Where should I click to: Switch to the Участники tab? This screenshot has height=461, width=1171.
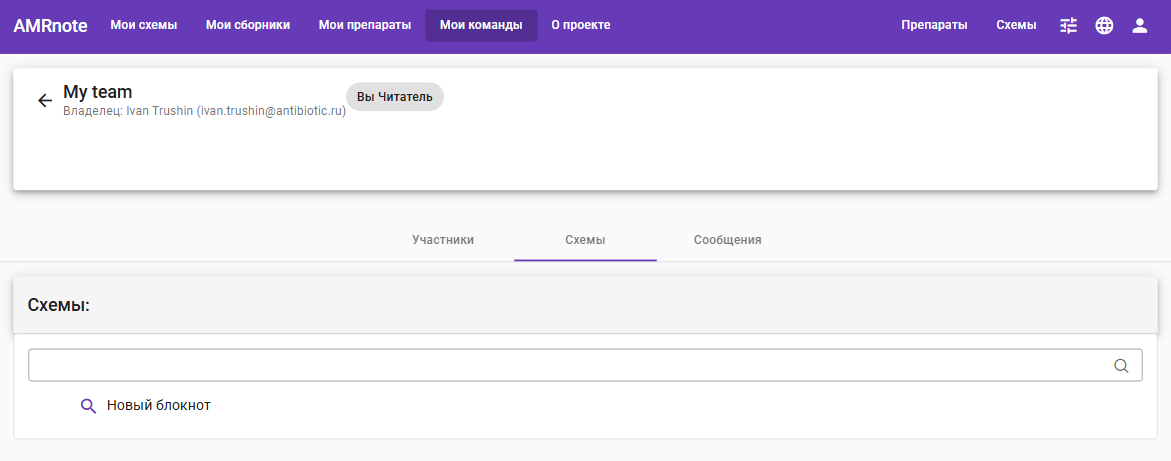(443, 240)
